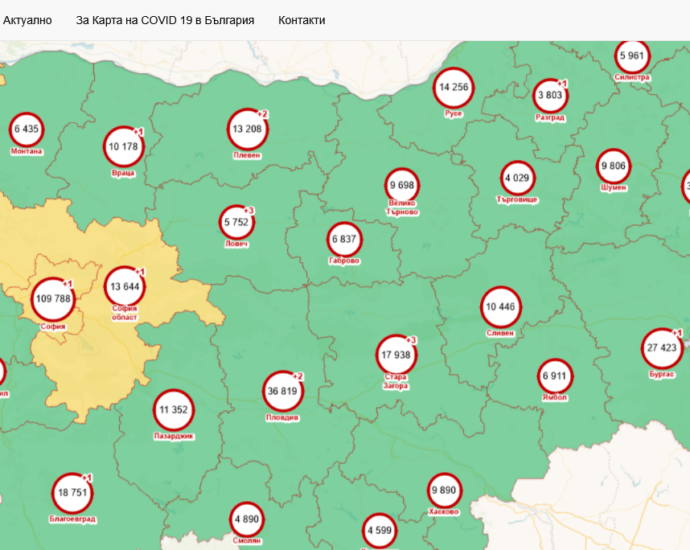Click the Пазарджик region label

point(174,436)
